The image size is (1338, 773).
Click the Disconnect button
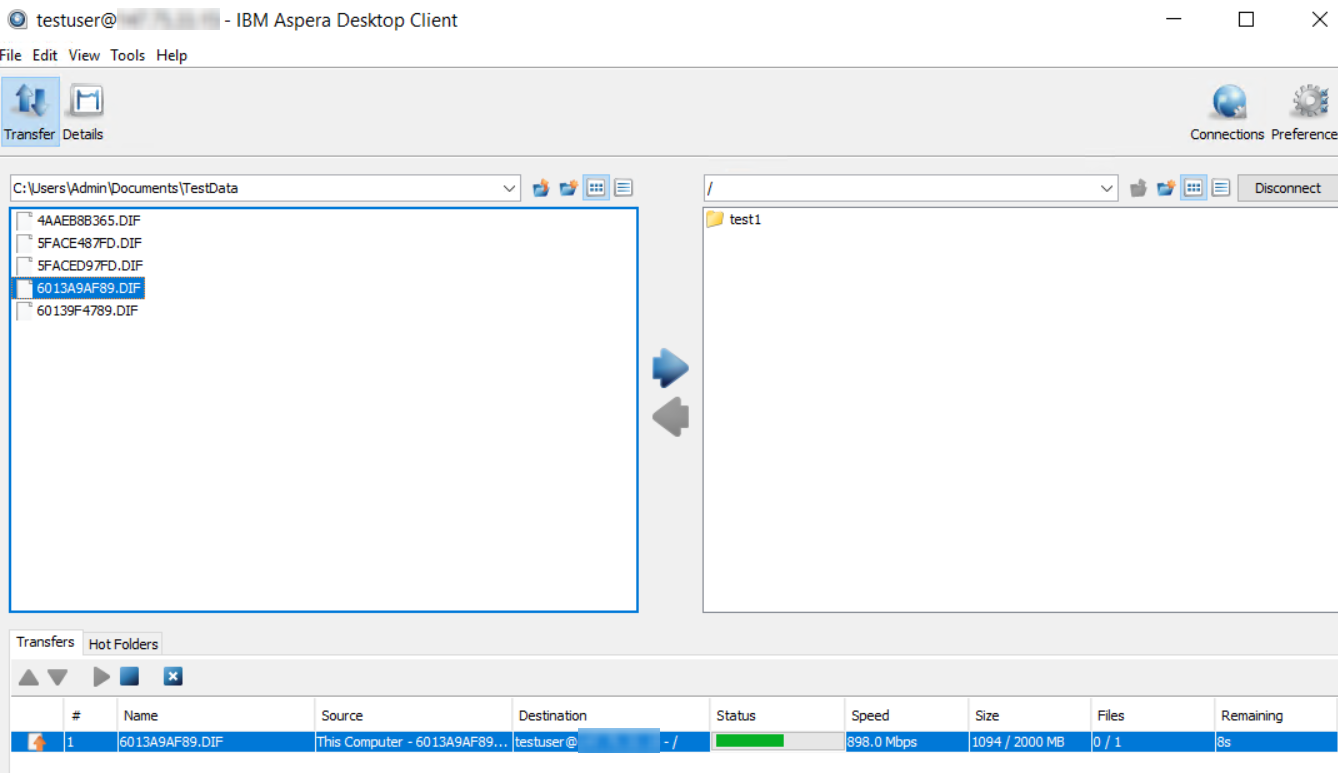tap(1288, 188)
